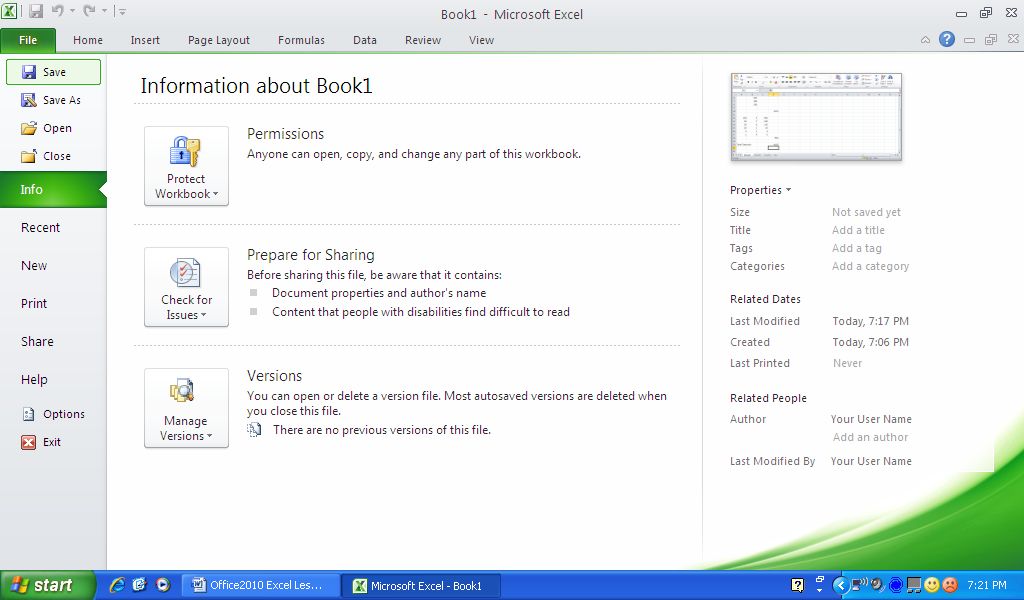The height and width of the screenshot is (600, 1024).
Task: Click the 'Add an author' field
Action: click(x=871, y=437)
